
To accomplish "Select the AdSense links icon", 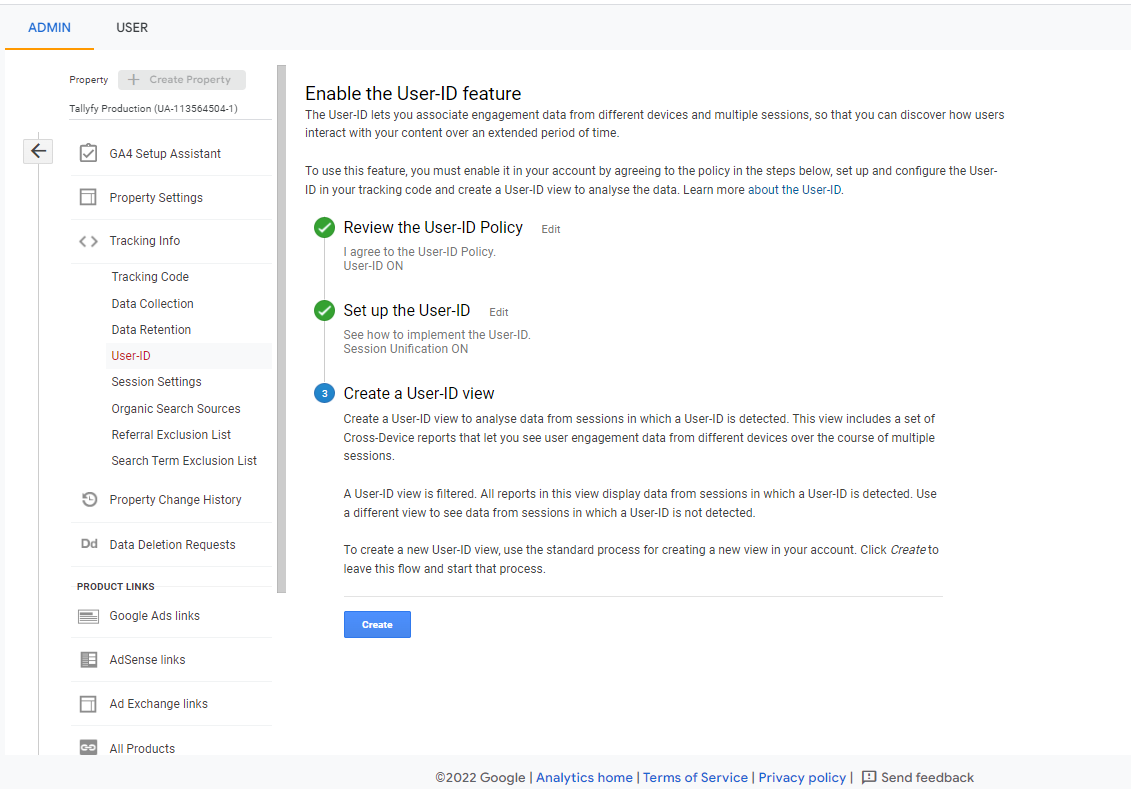I will (x=89, y=659).
